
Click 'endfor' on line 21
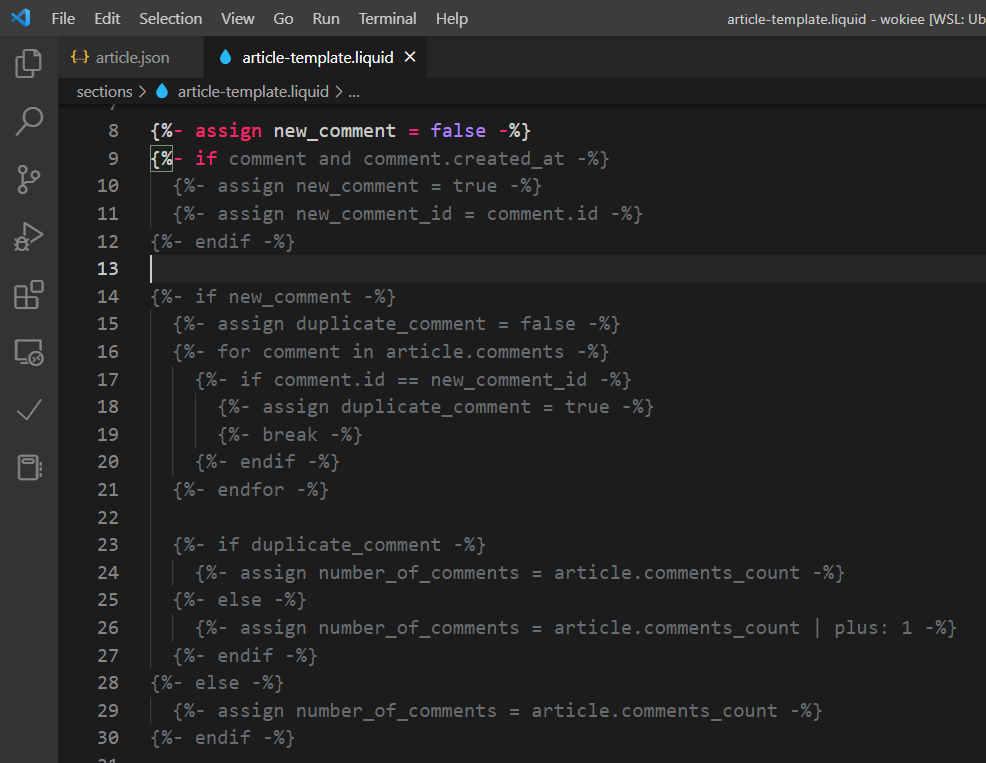click(251, 489)
